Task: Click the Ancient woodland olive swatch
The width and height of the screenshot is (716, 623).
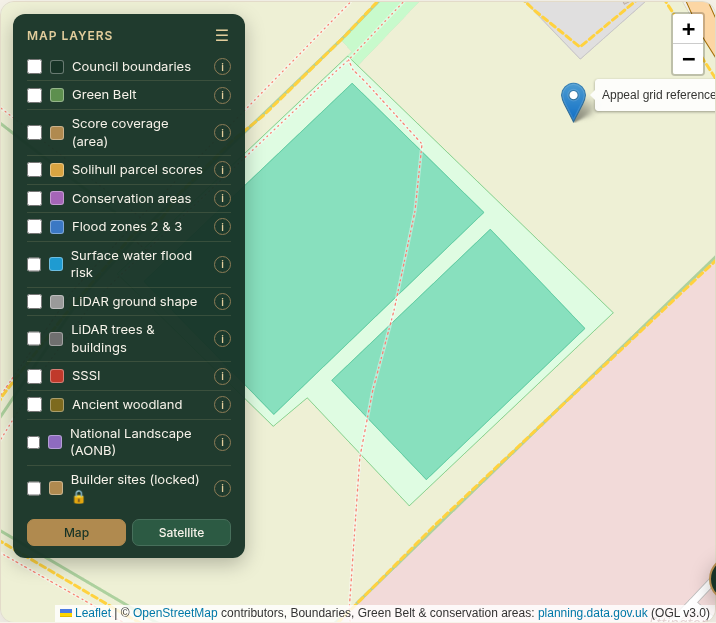Action: (57, 405)
